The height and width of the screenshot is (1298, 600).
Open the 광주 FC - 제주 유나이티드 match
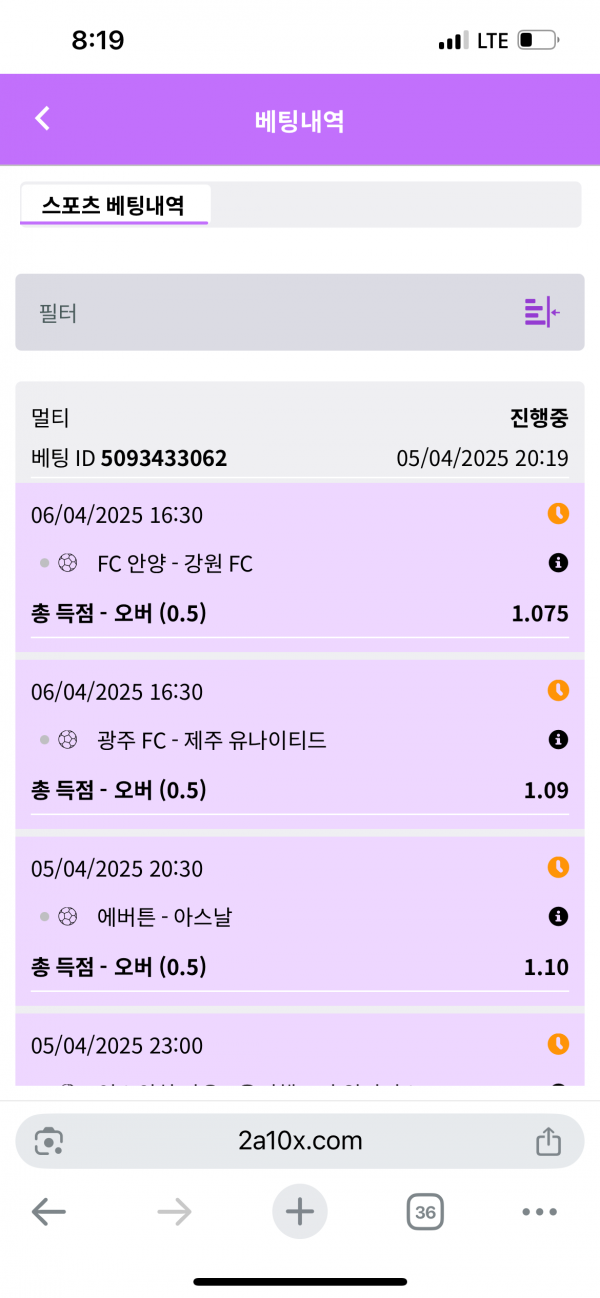212,740
